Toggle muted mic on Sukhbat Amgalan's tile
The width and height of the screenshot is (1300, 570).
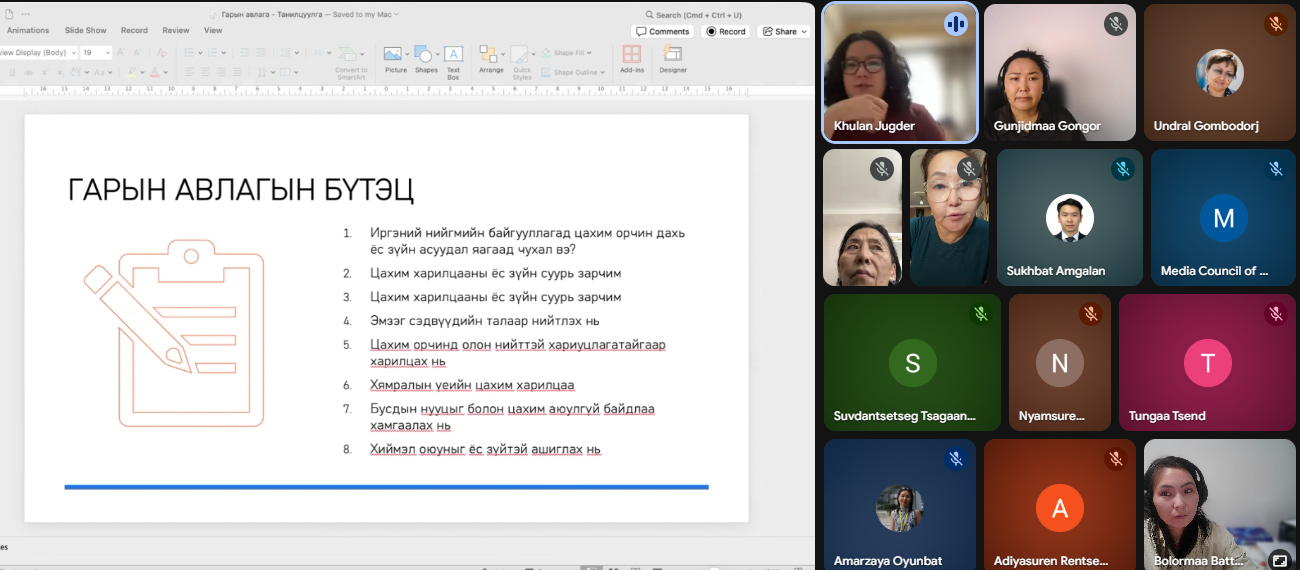click(1122, 169)
